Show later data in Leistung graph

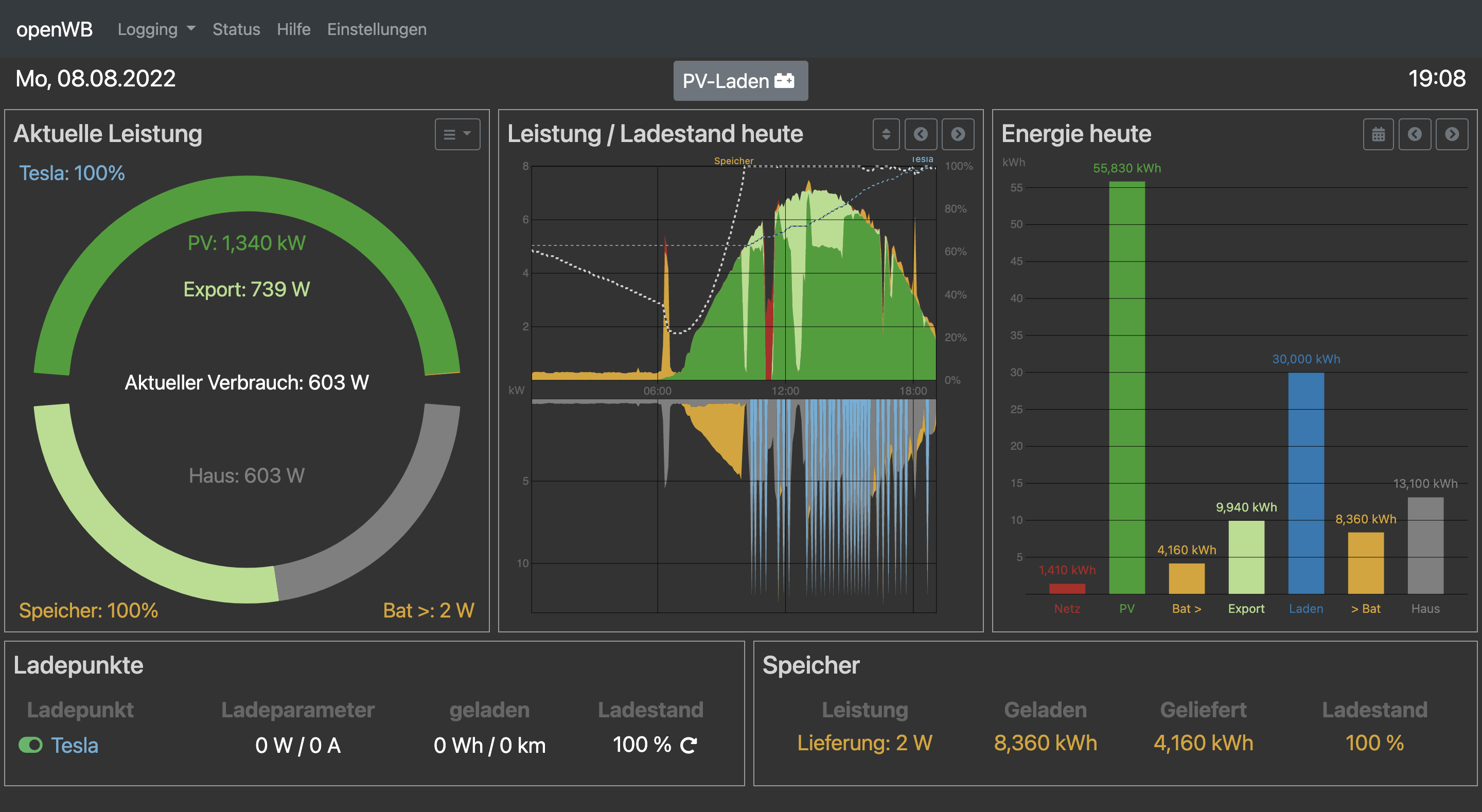tap(957, 134)
